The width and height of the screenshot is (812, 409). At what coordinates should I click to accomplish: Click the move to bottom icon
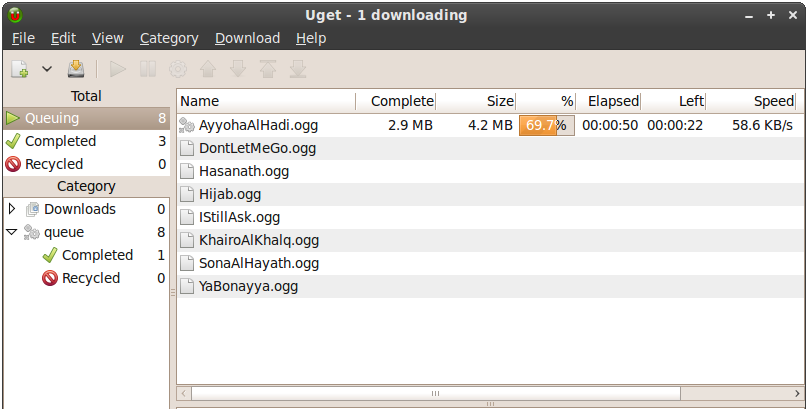pyautogui.click(x=298, y=69)
